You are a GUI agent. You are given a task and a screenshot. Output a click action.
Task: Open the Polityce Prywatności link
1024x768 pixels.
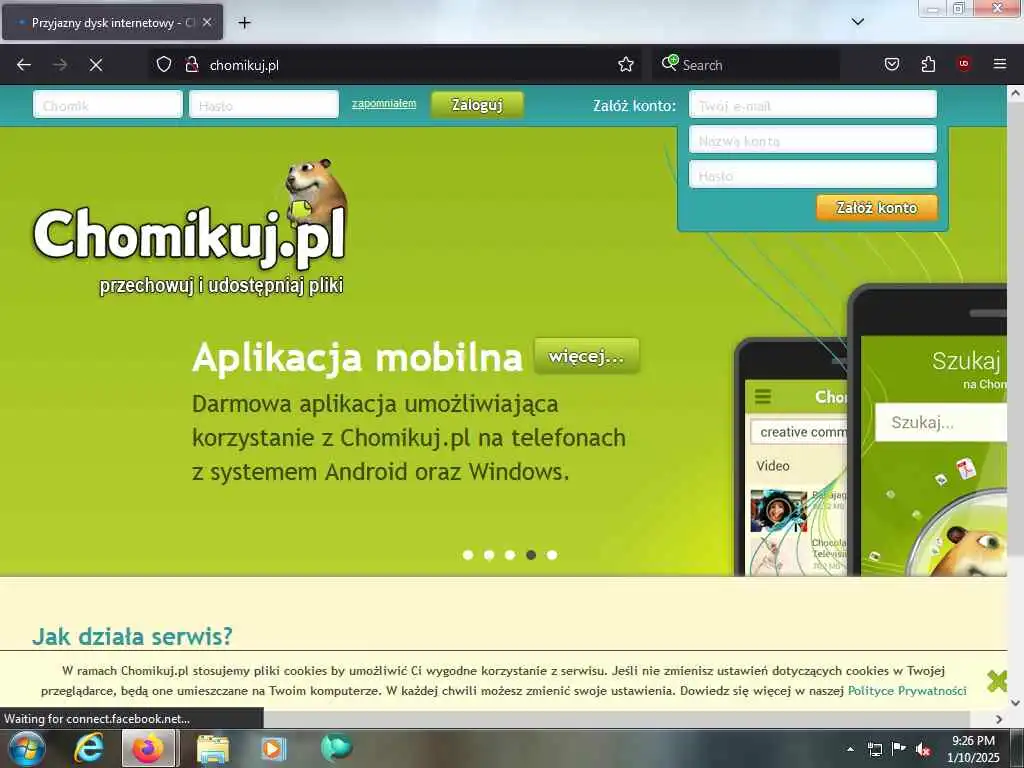pos(907,690)
